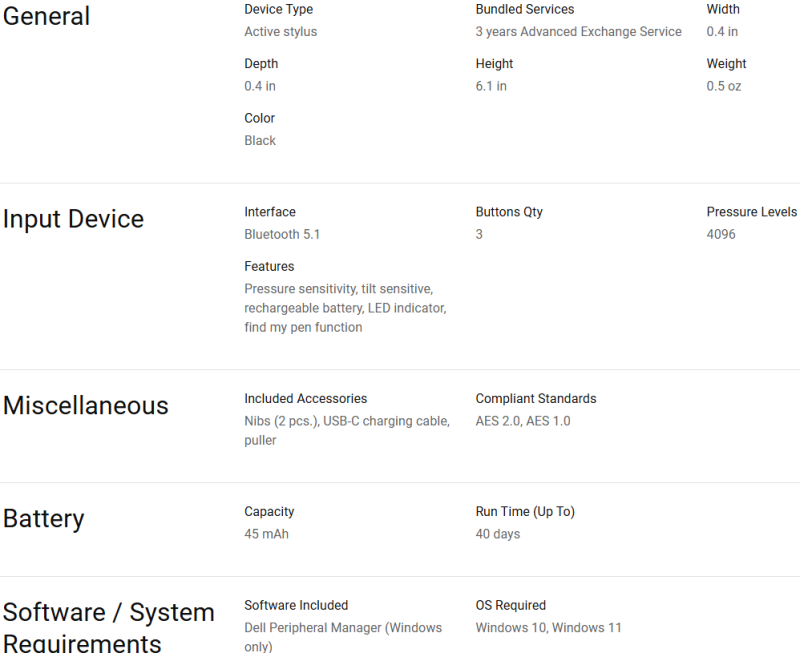Select the Active stylus value text
Screen dimensions: 800x653
(x=281, y=32)
